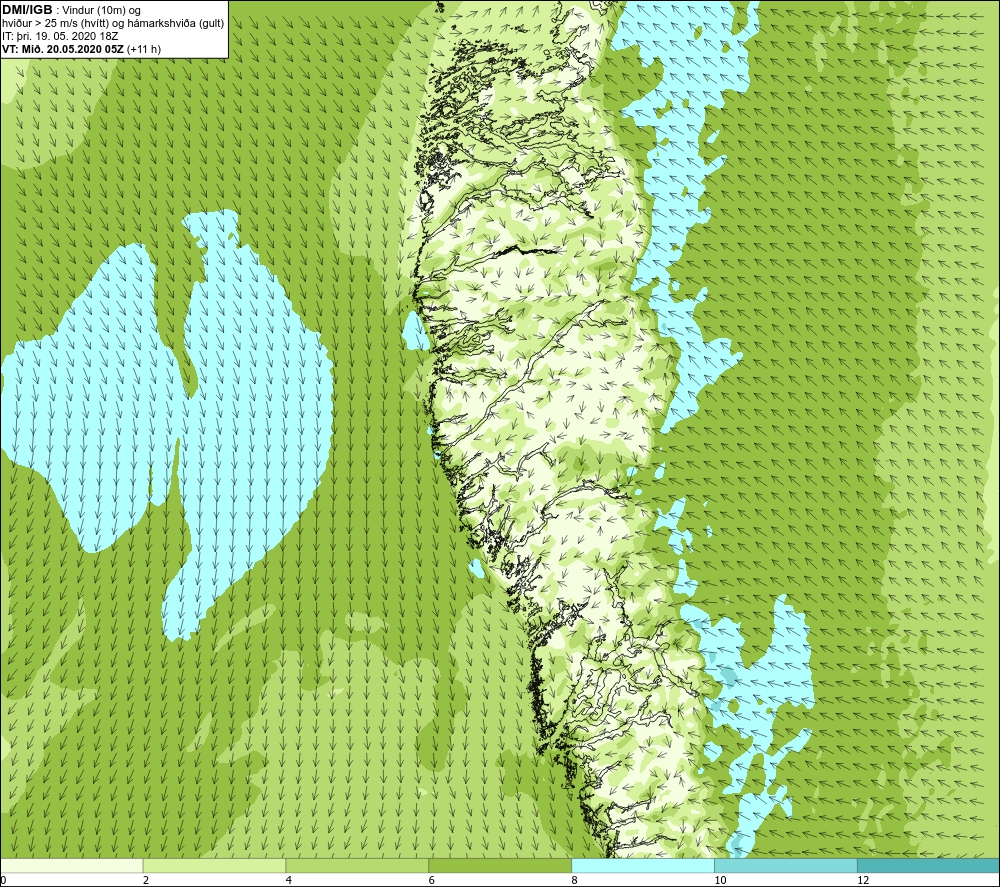This screenshot has height=887, width=1000.
Task: Click the 6–8 m/s dark green legend swatch
Action: [500, 865]
